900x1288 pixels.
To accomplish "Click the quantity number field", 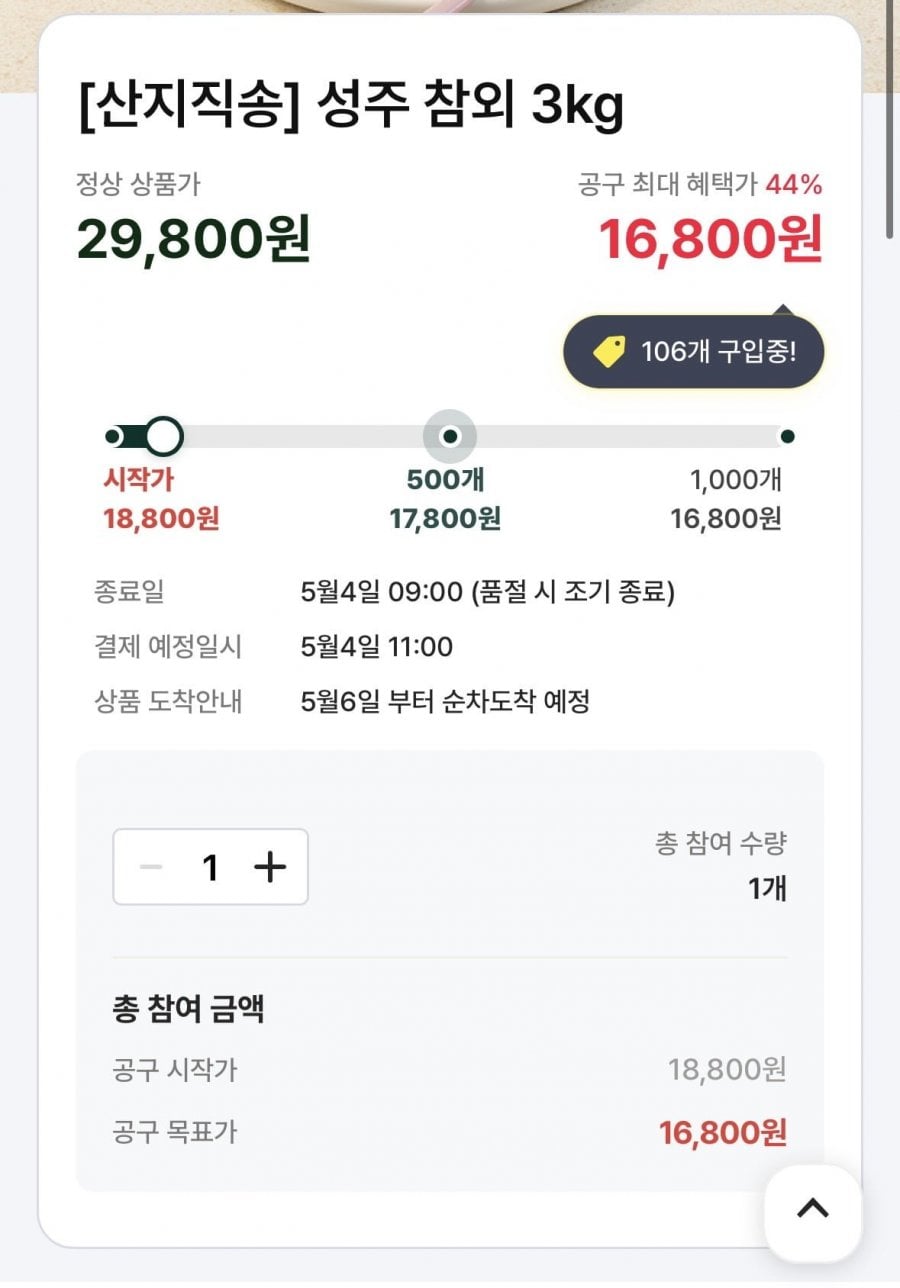I will [210, 867].
